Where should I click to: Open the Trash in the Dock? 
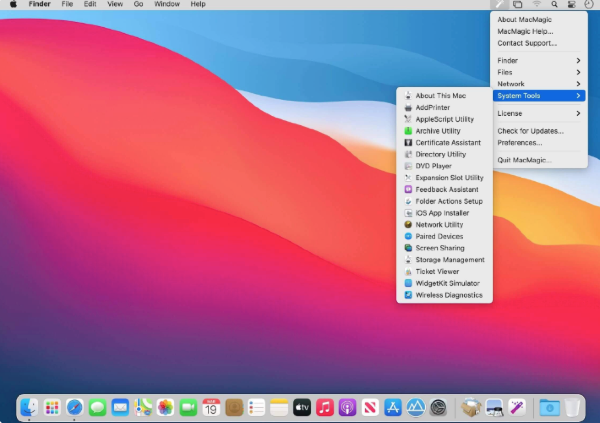(572, 407)
